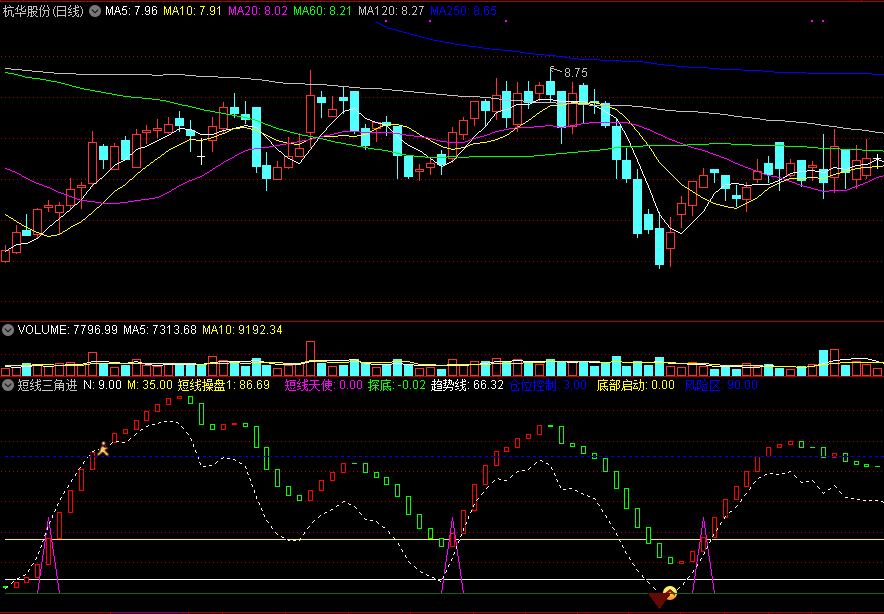This screenshot has width=884, height=614.
Task: Click the 杭华股份(日线) chart title
Action: 44,11
